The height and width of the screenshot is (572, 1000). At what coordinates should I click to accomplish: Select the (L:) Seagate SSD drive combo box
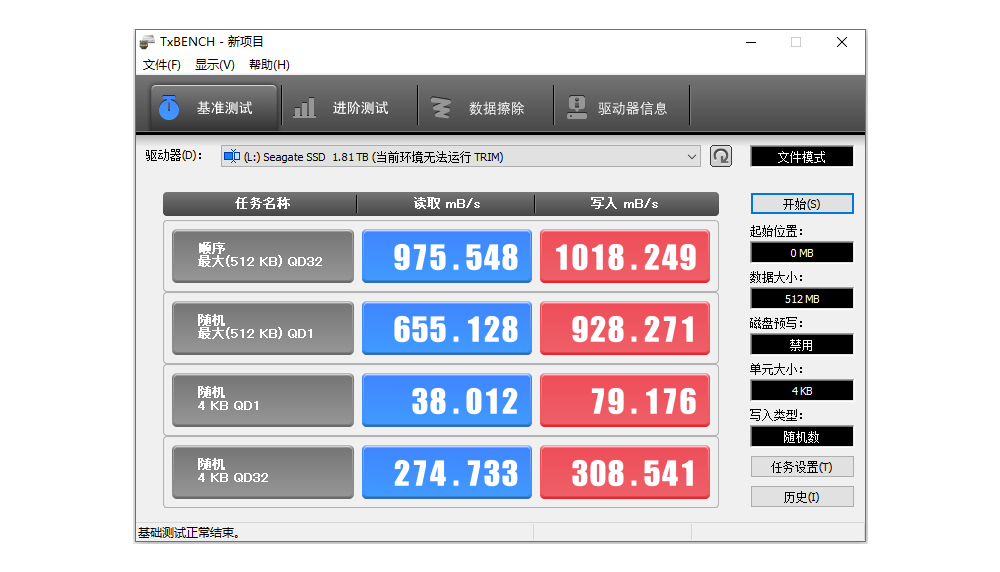[x=460, y=157]
